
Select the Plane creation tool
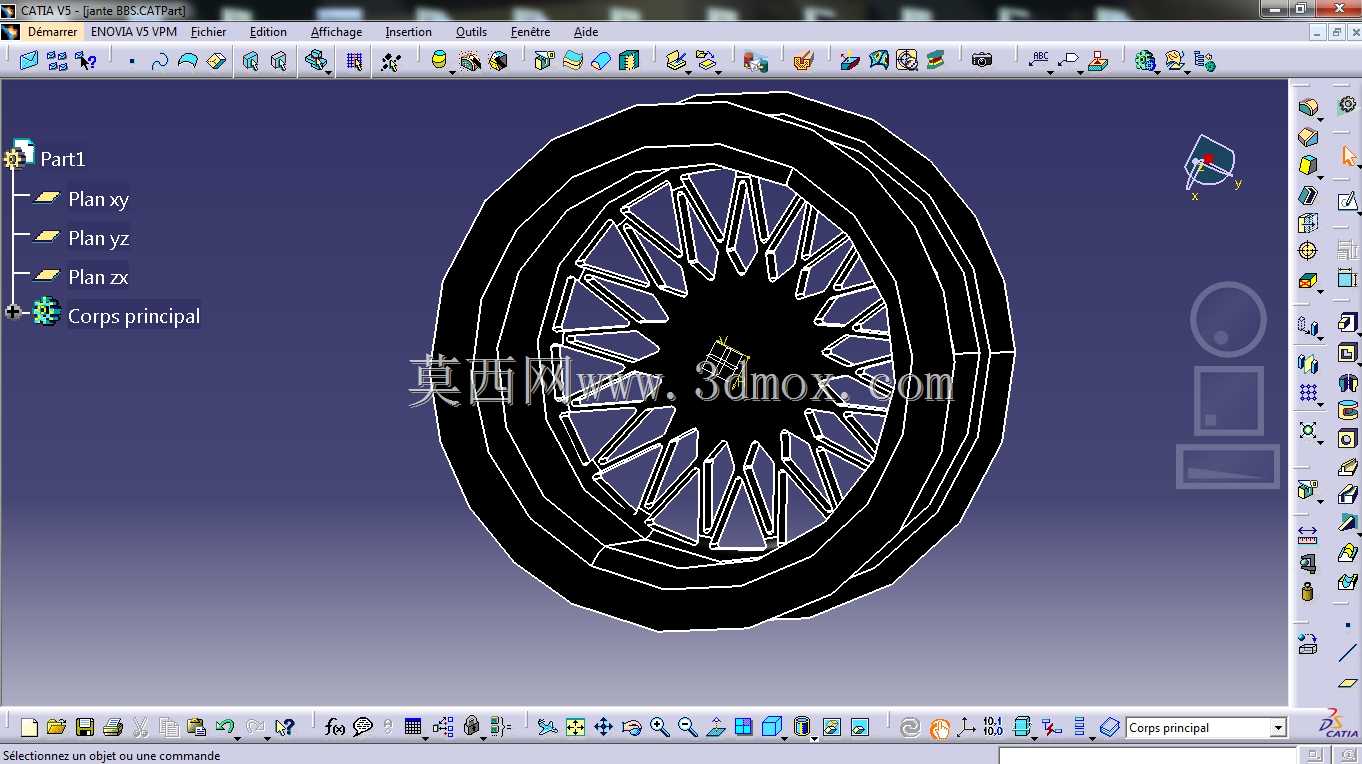(1347, 683)
